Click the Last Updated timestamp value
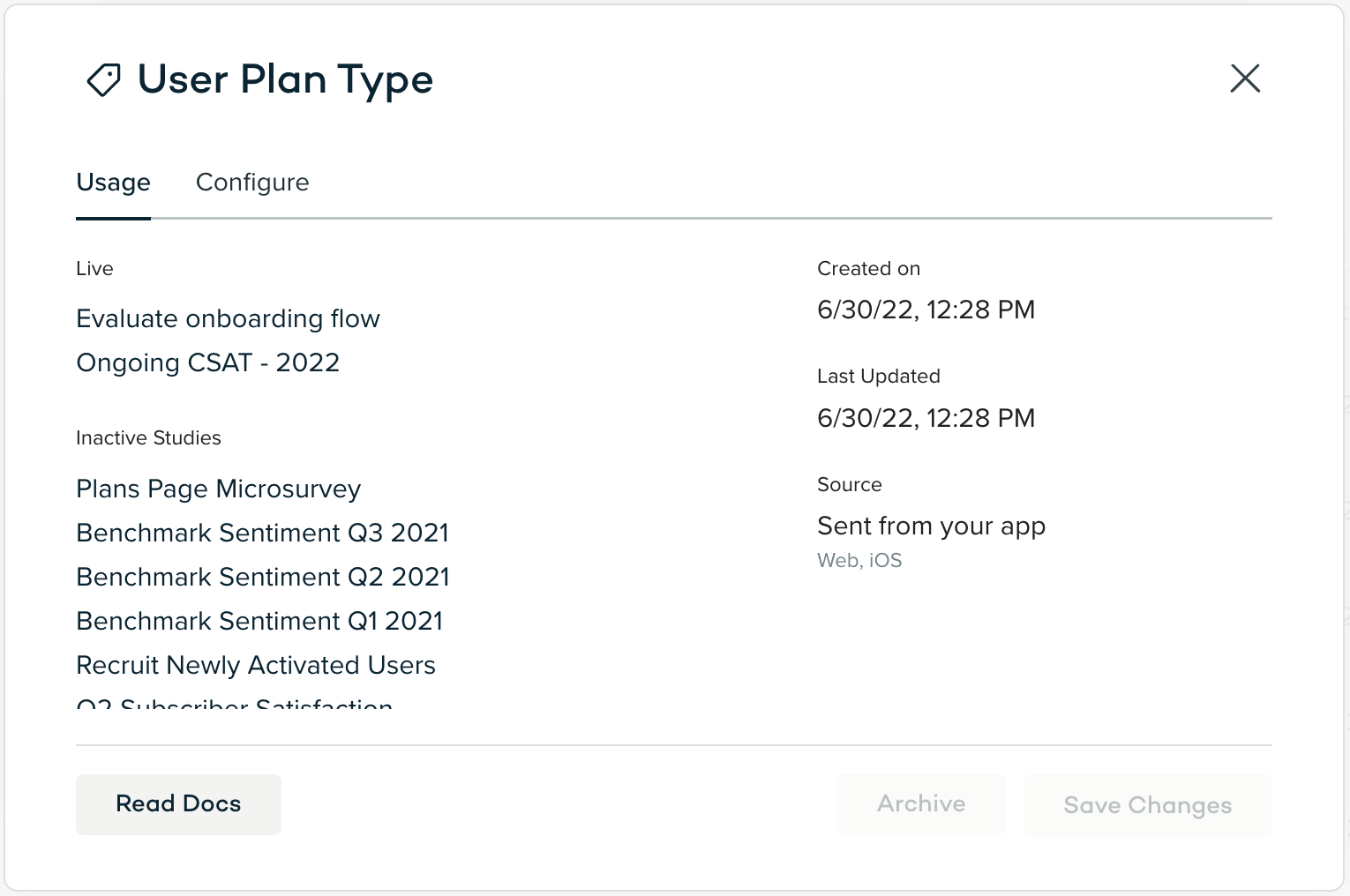Screen dimensions: 1350x896 (x=926, y=418)
